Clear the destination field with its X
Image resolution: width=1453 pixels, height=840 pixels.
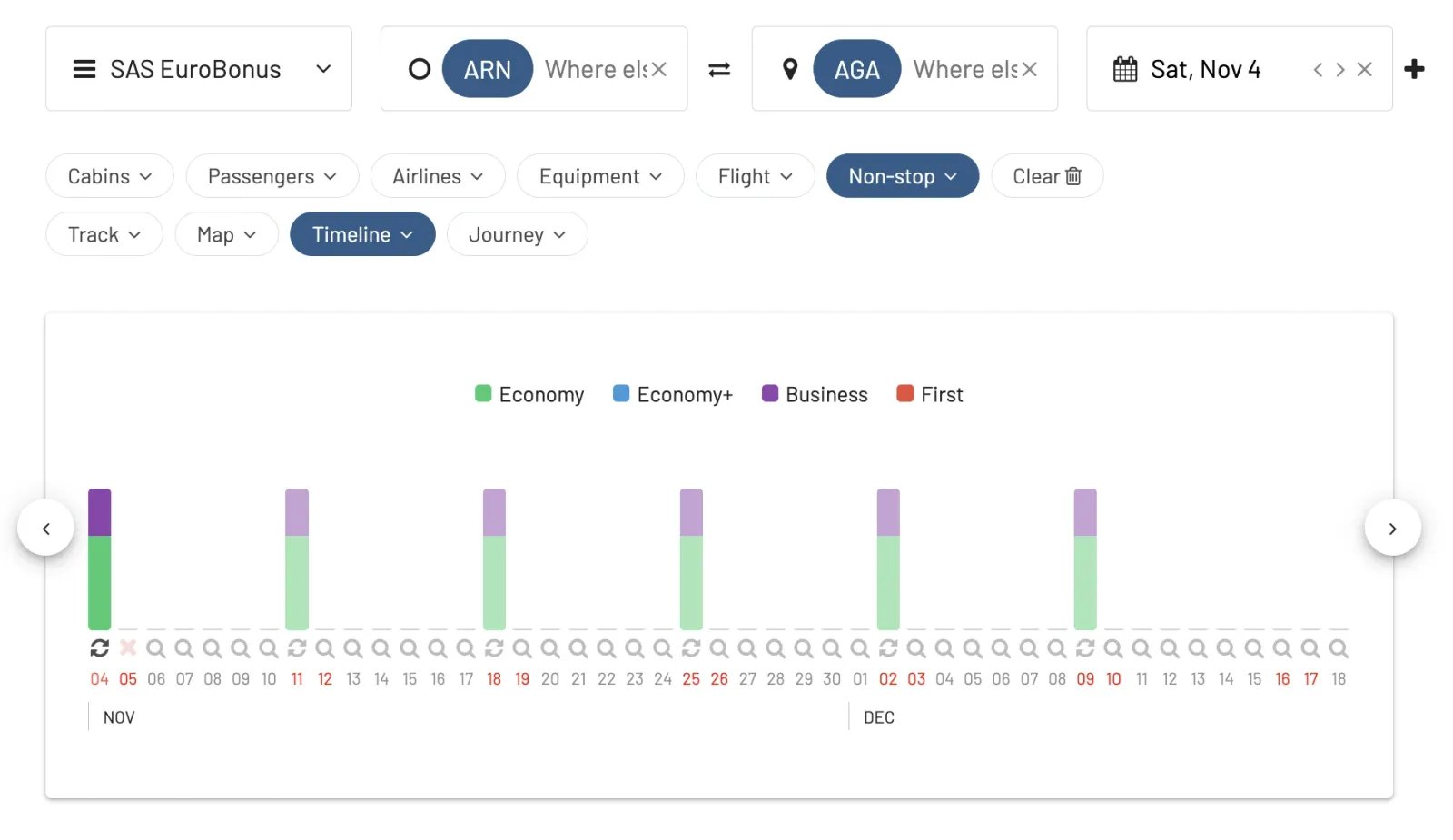click(1029, 69)
